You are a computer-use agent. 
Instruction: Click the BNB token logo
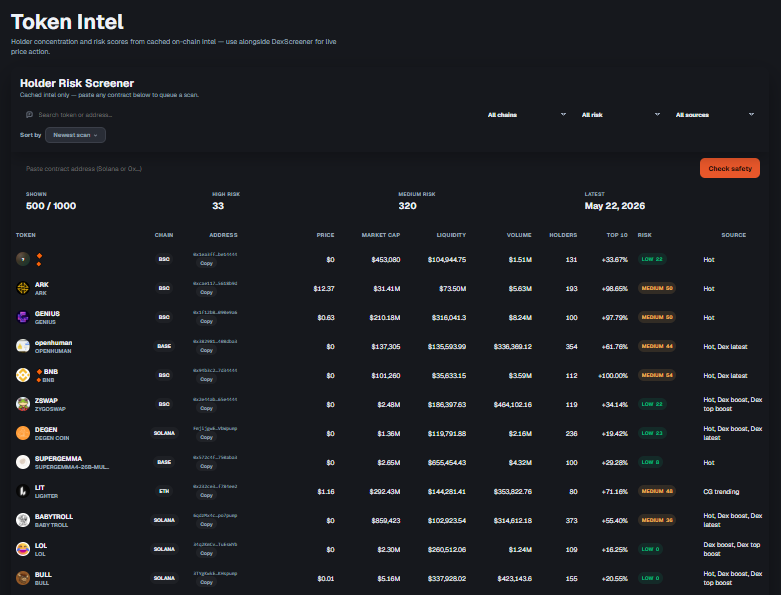tap(23, 375)
